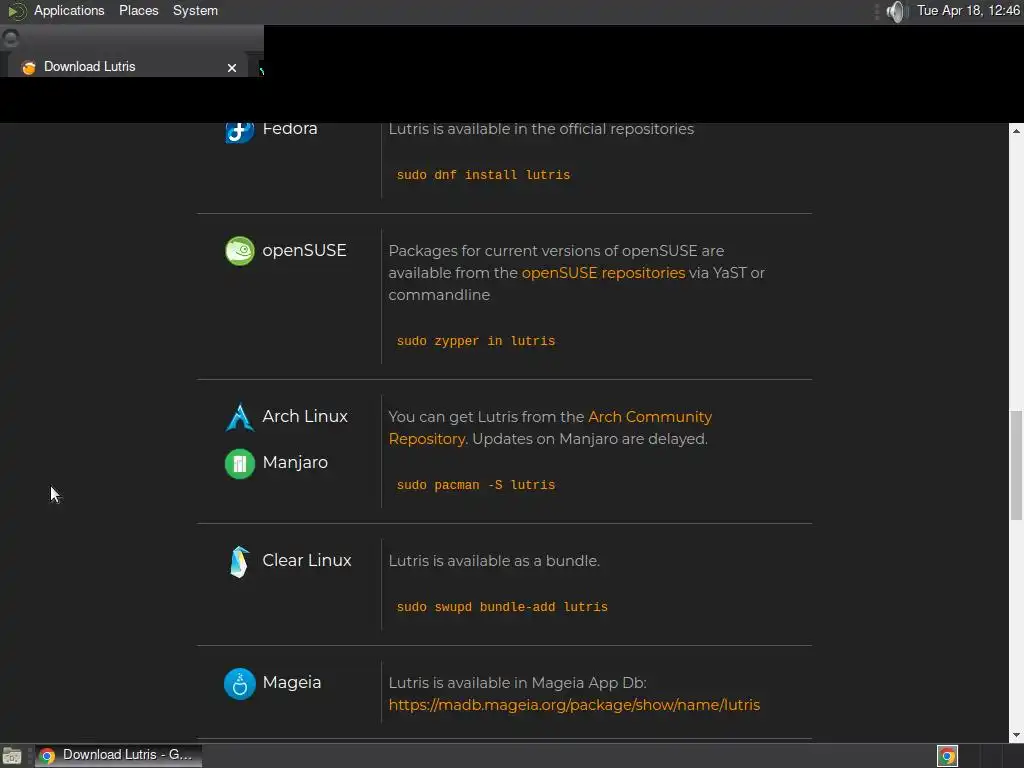Image resolution: width=1024 pixels, height=768 pixels.
Task: Click the Arch Linux logo icon
Action: [x=240, y=417]
